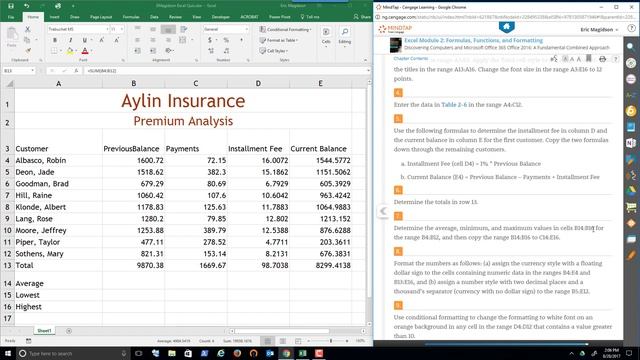Switch to the Page Layout ribbon tab

click(101, 17)
